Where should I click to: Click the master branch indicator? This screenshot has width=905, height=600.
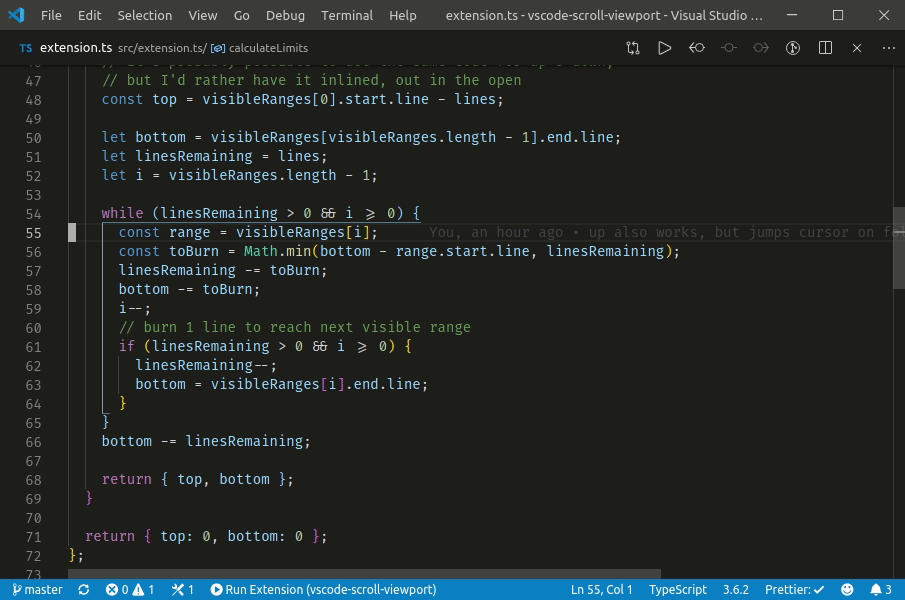[x=38, y=589]
